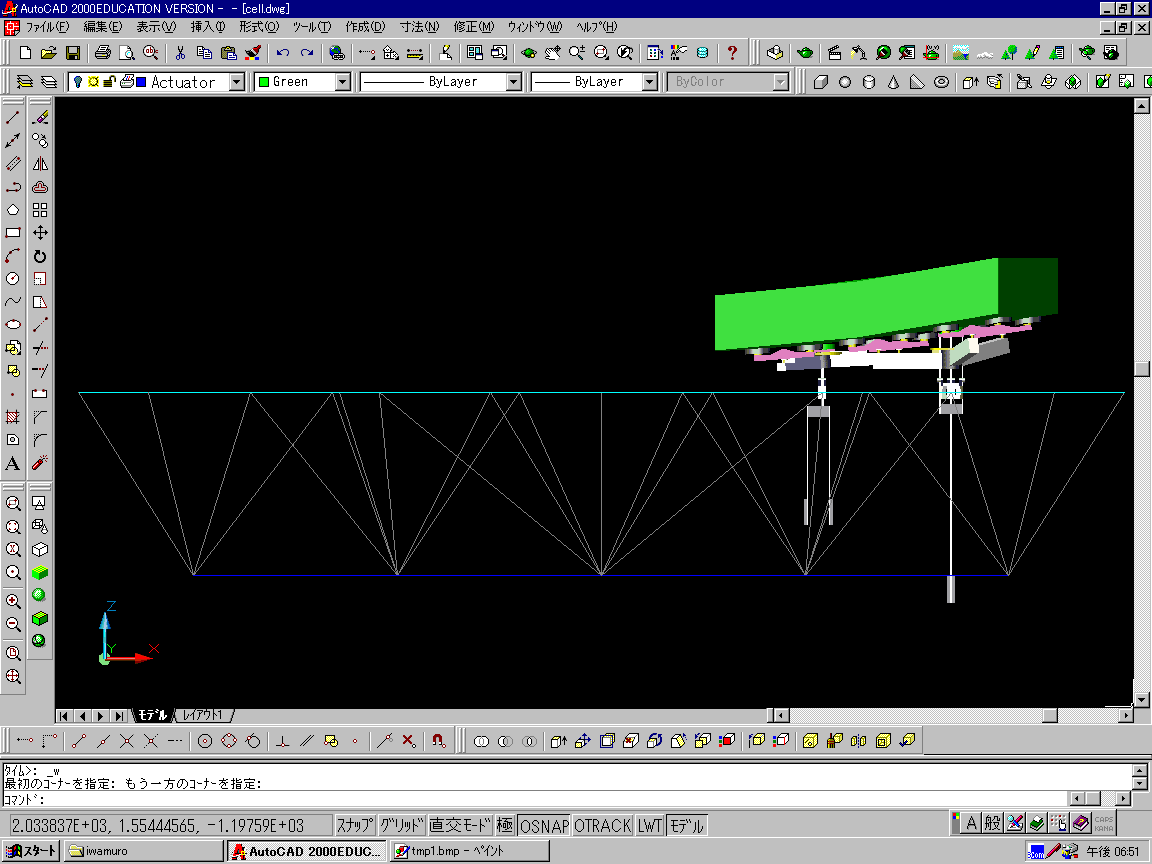The width and height of the screenshot is (1152, 864).
Task: Open the 表示(V) menu
Action: 156,27
